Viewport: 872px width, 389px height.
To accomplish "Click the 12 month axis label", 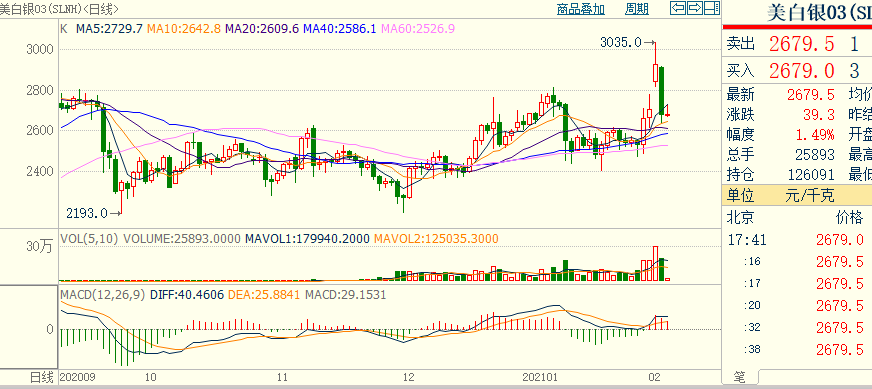I will (x=409, y=377).
